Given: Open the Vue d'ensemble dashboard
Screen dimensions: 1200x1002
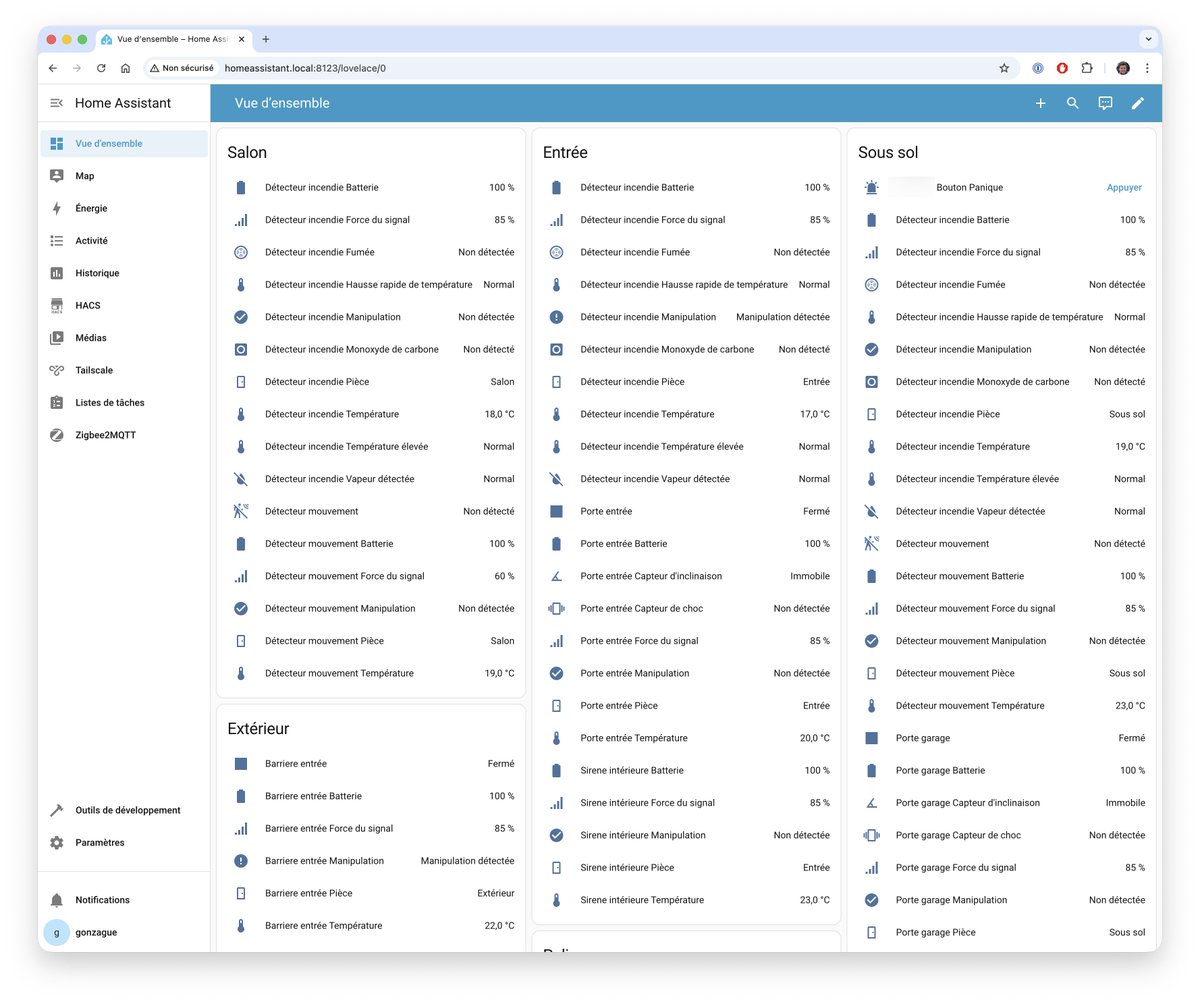Looking at the screenshot, I should click(124, 143).
